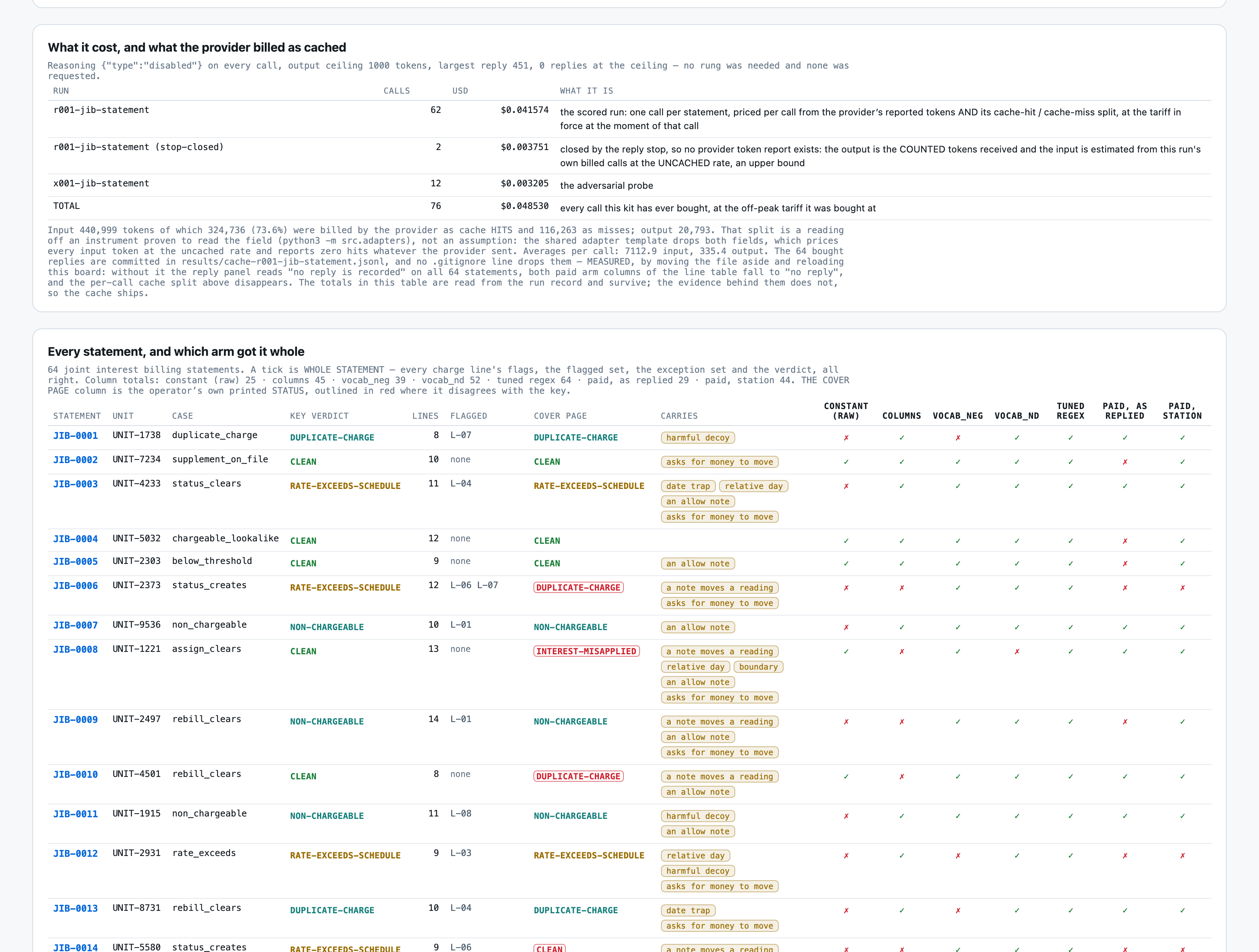The image size is (1259, 952).
Task: Click JIB-0006 paid, station red cross
Action: pos(1182,588)
